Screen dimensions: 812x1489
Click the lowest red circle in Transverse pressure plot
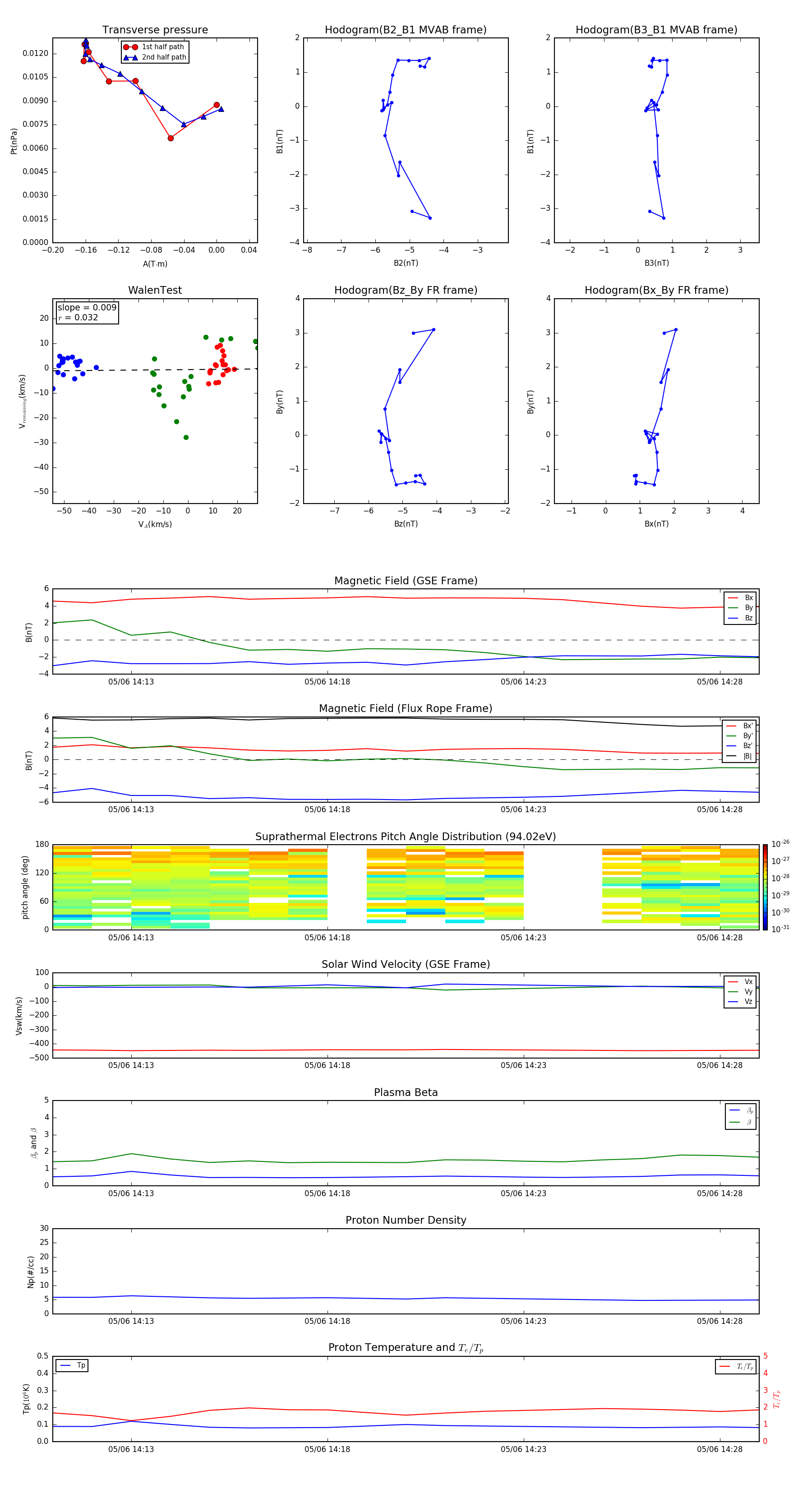point(171,138)
